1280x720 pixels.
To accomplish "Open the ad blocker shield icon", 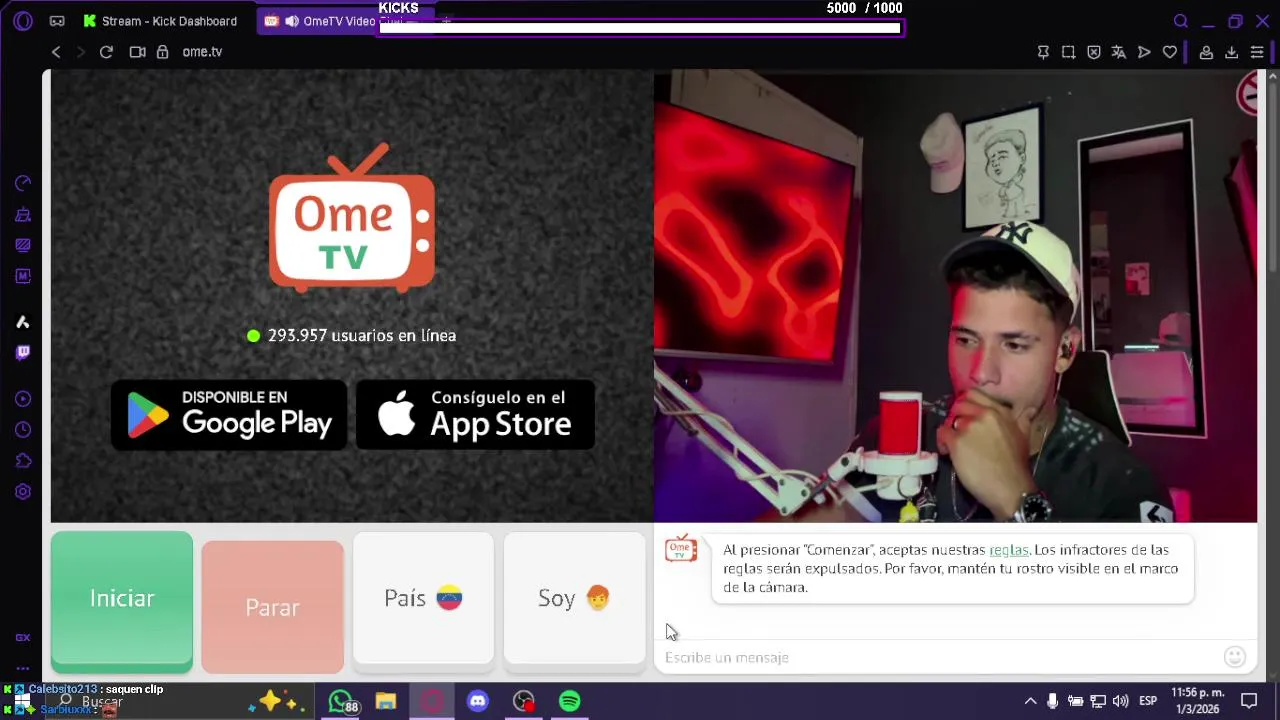I will (x=1094, y=52).
